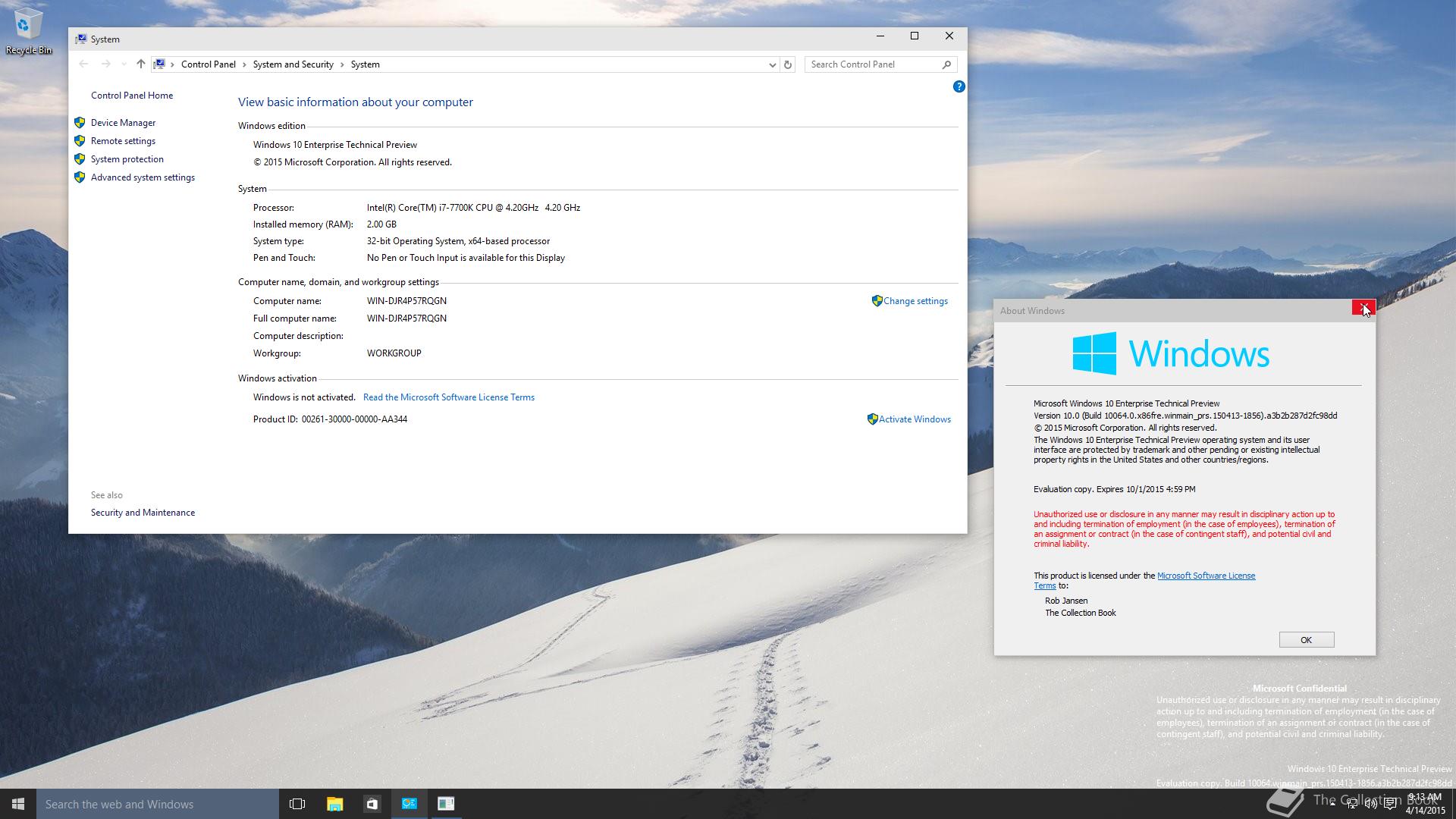Viewport: 1456px width, 819px height.
Task: Minimize the System window
Action: 880,36
